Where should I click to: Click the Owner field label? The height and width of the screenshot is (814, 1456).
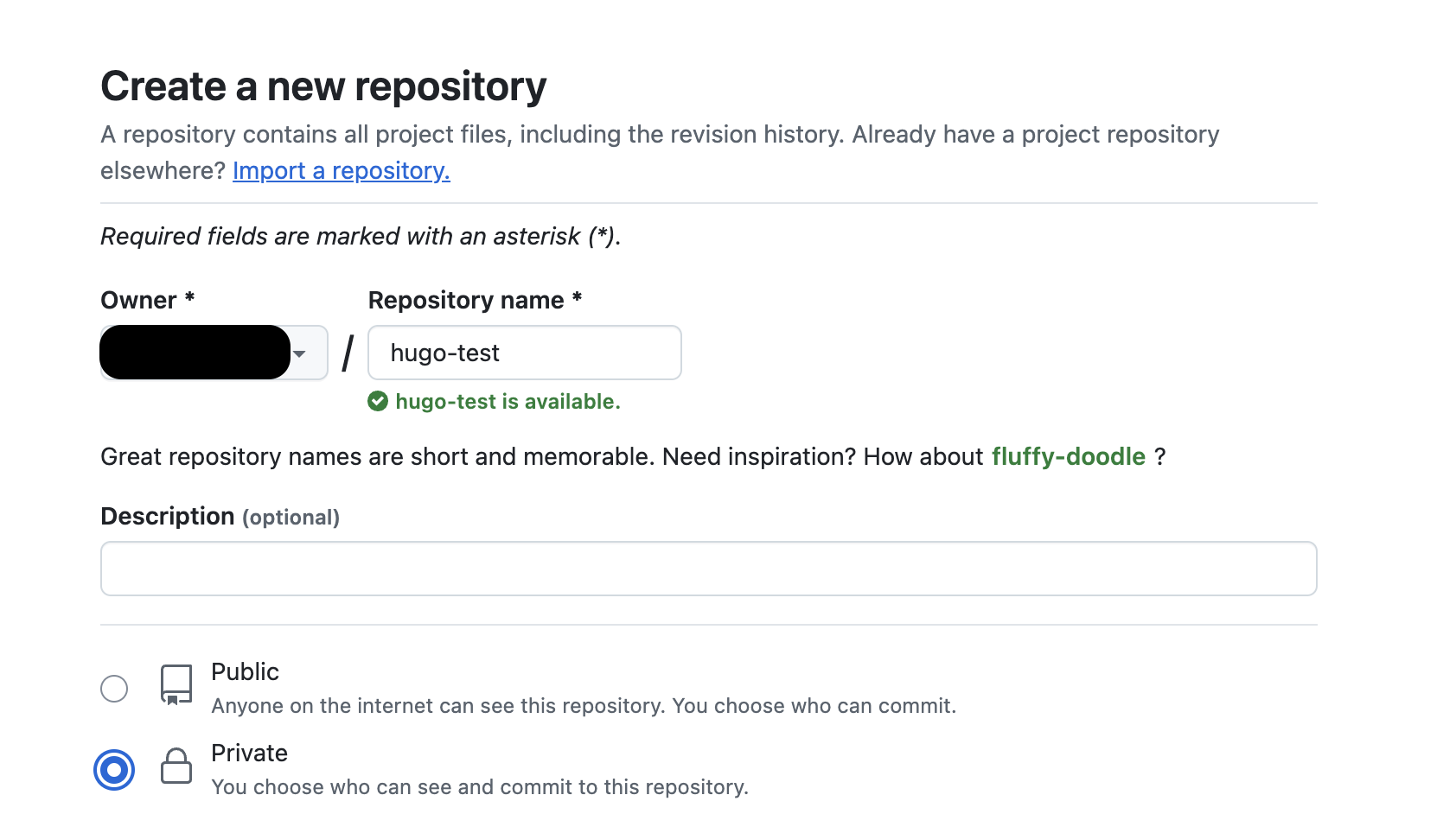pos(138,300)
